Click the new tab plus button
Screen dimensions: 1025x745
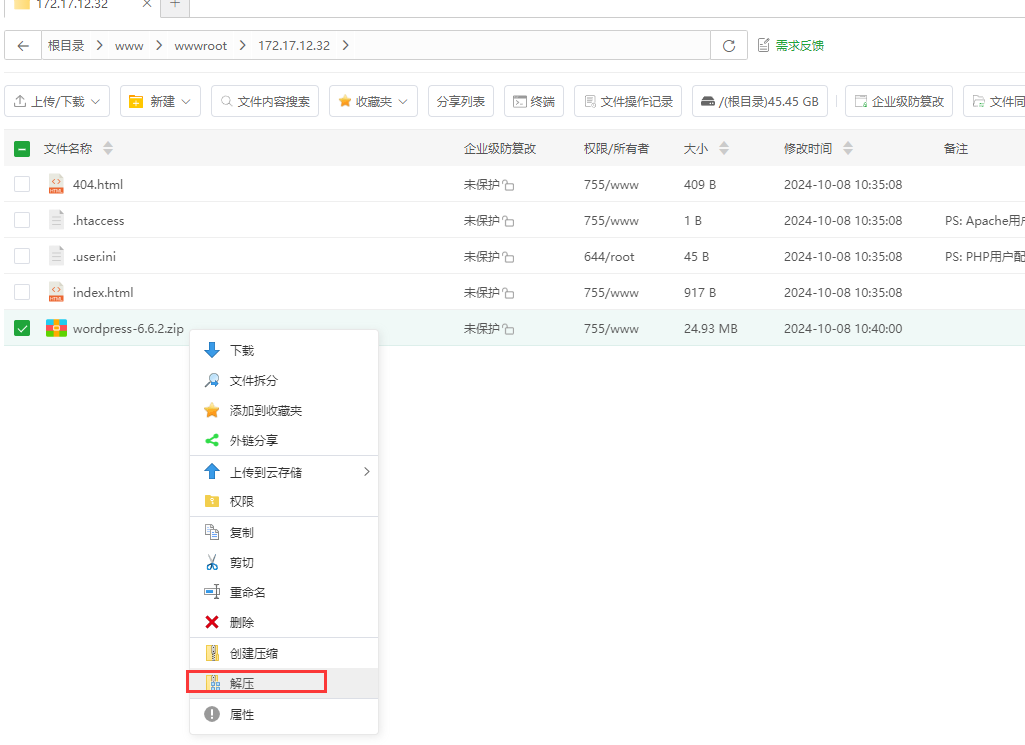coord(175,5)
